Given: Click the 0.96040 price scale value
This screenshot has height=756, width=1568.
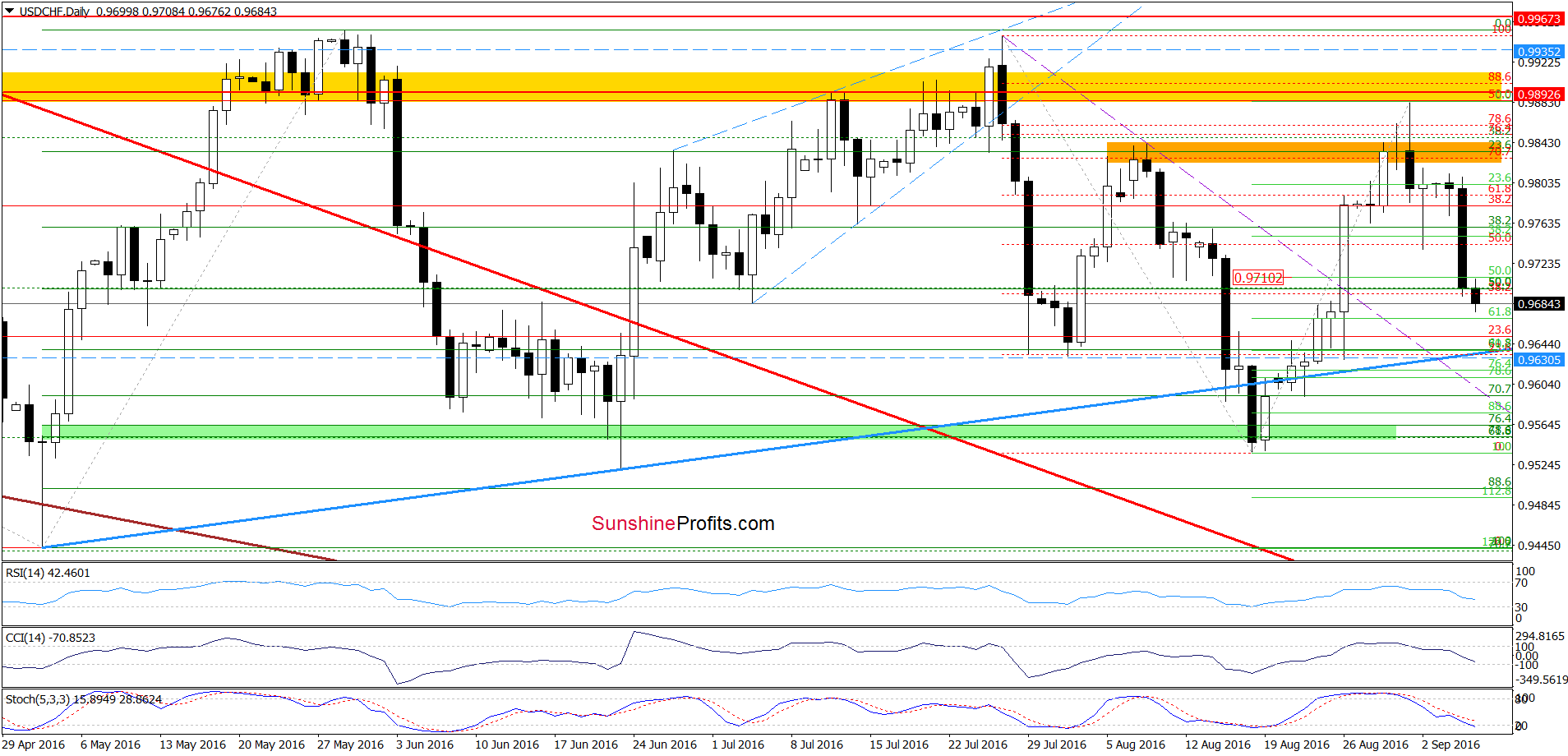Looking at the screenshot, I should pyautogui.click(x=1538, y=385).
